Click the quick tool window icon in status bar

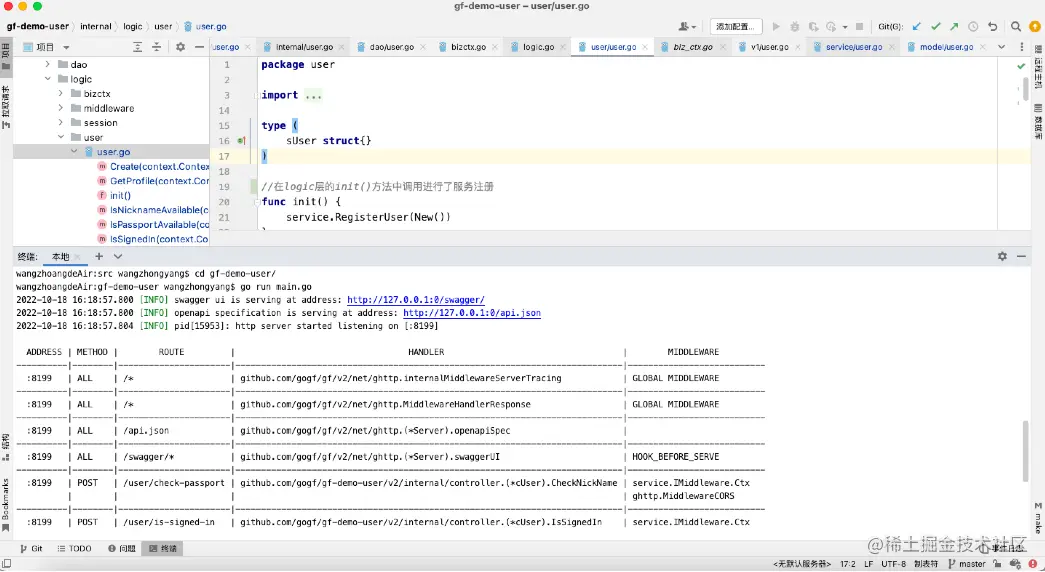tap(7, 564)
